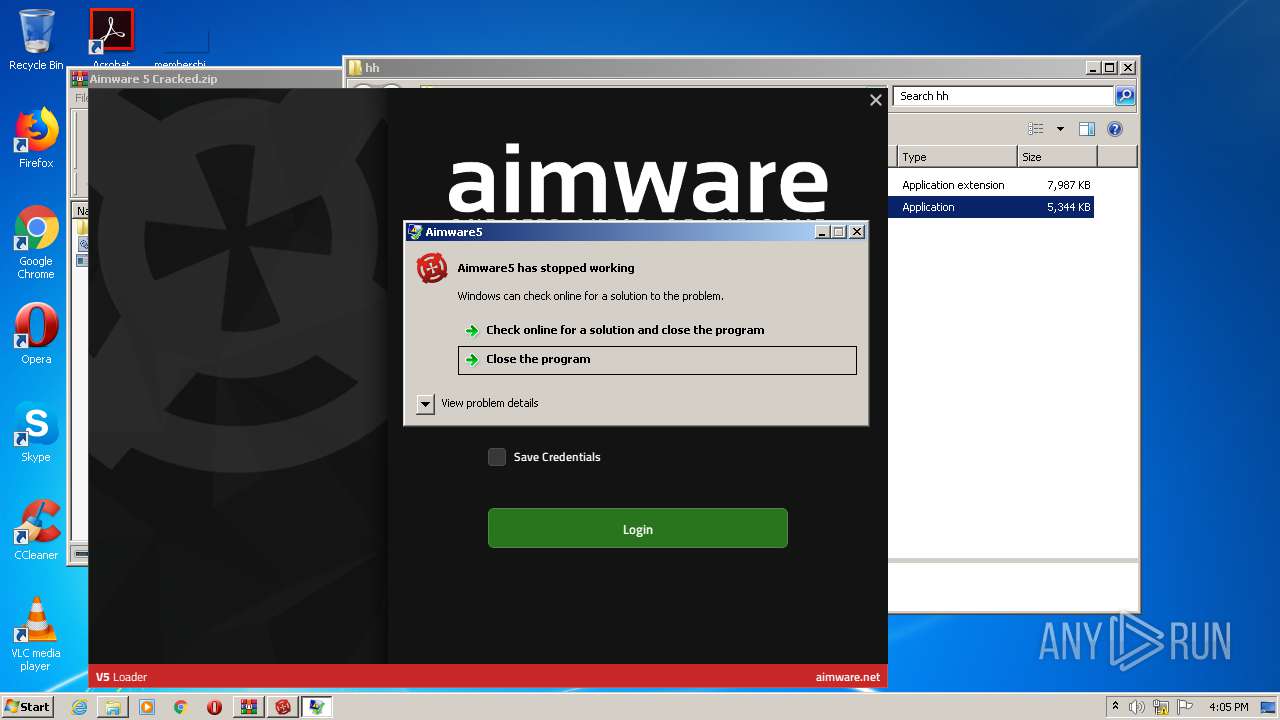1280x720 pixels.
Task: Switch to WinRAR taskbar button
Action: [249, 707]
